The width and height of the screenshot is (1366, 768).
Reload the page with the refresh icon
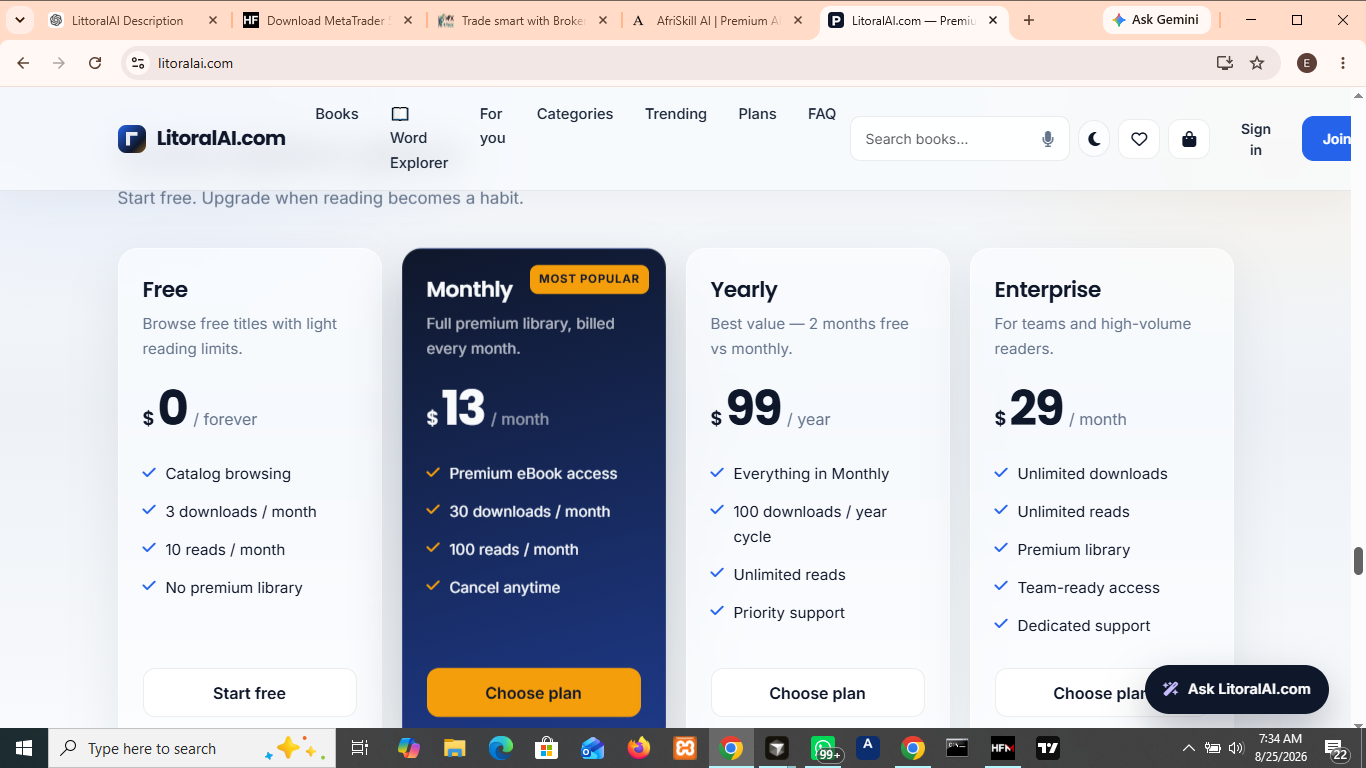pos(95,63)
